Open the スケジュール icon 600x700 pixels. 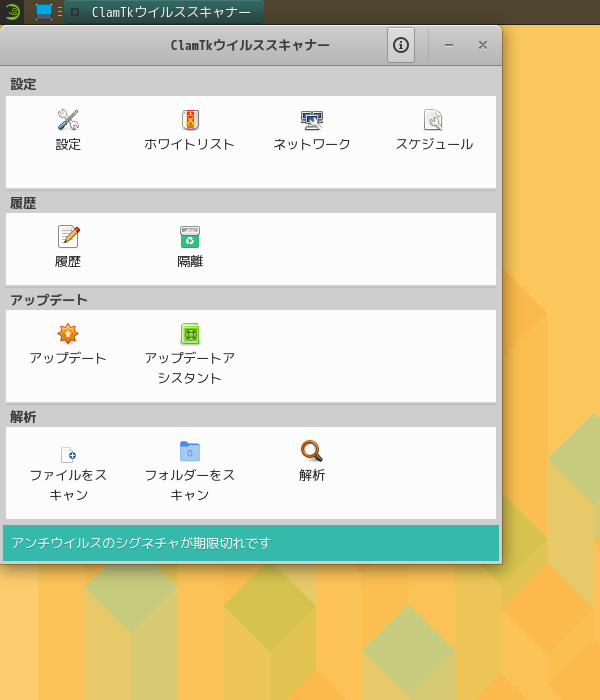(433, 120)
